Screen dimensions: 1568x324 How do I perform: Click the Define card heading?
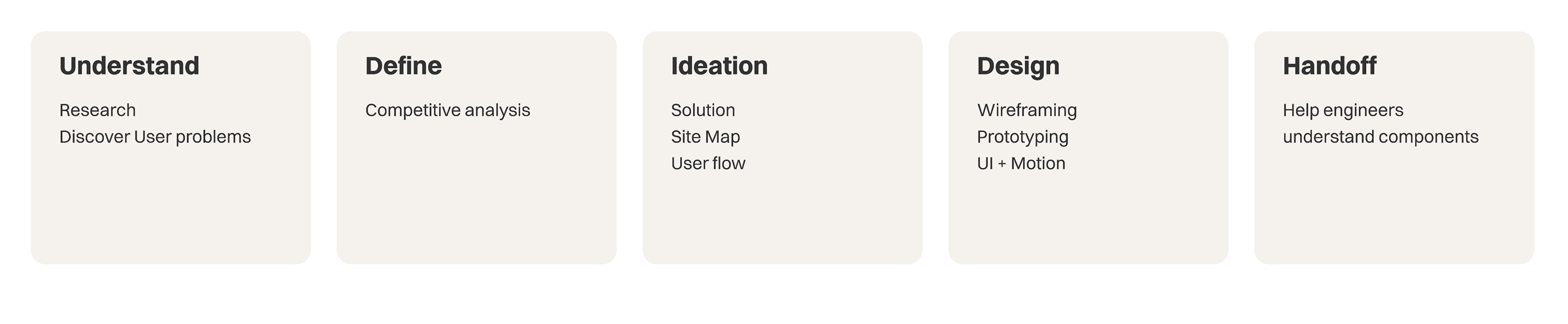click(x=403, y=66)
